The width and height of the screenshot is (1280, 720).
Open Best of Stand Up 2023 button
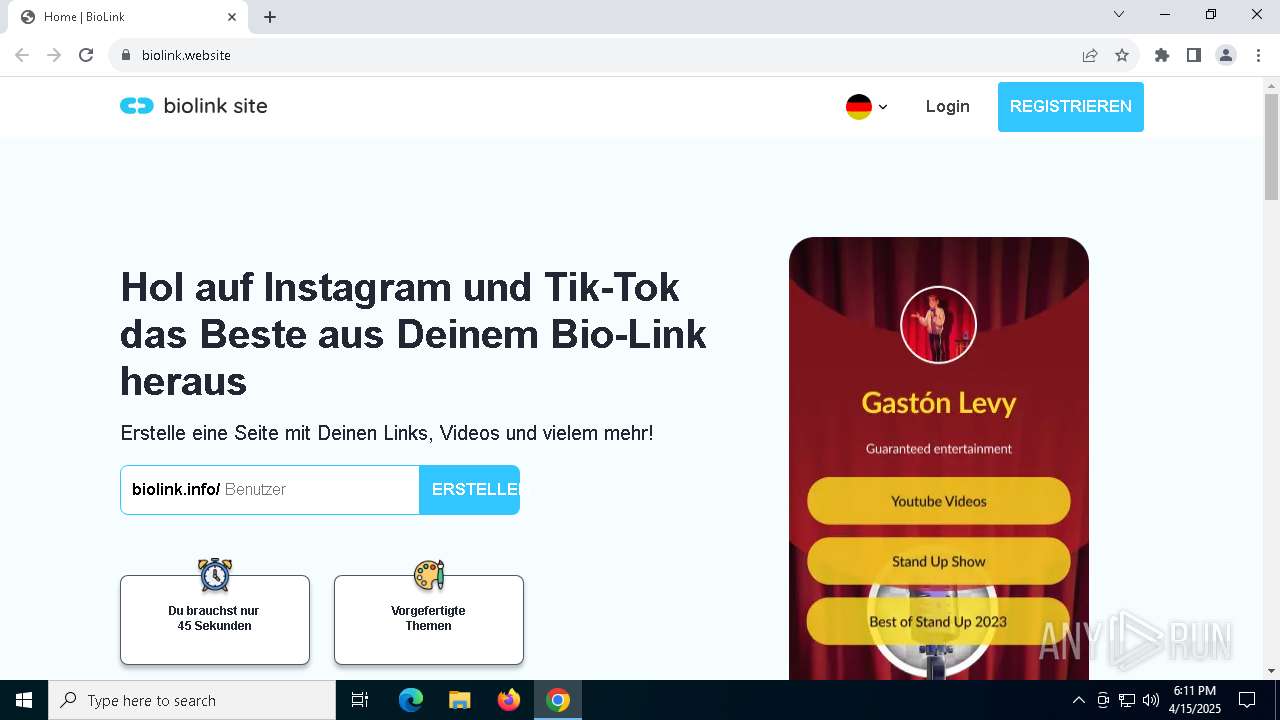(x=938, y=621)
